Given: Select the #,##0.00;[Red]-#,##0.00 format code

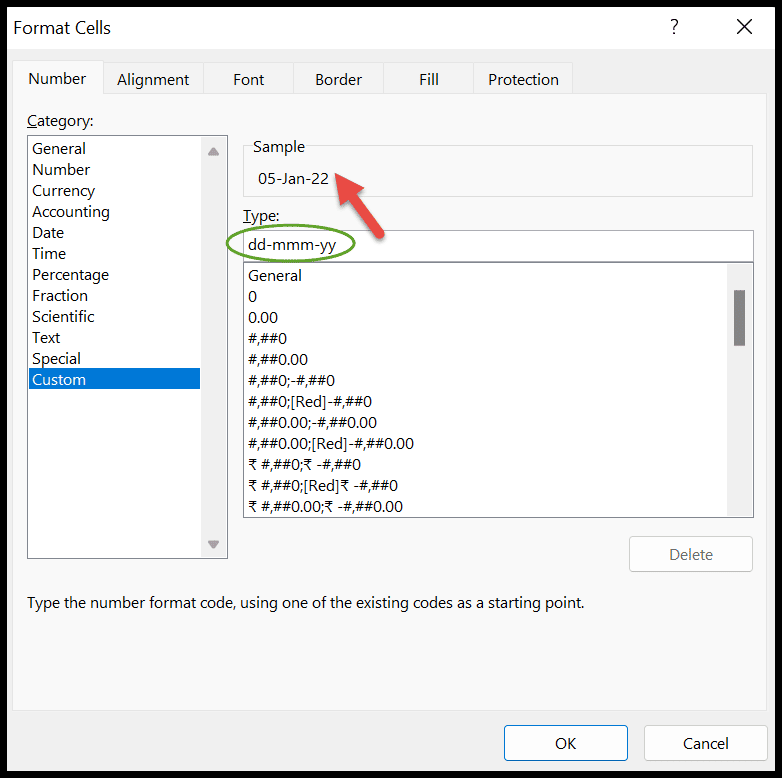Looking at the screenshot, I should click(x=485, y=443).
